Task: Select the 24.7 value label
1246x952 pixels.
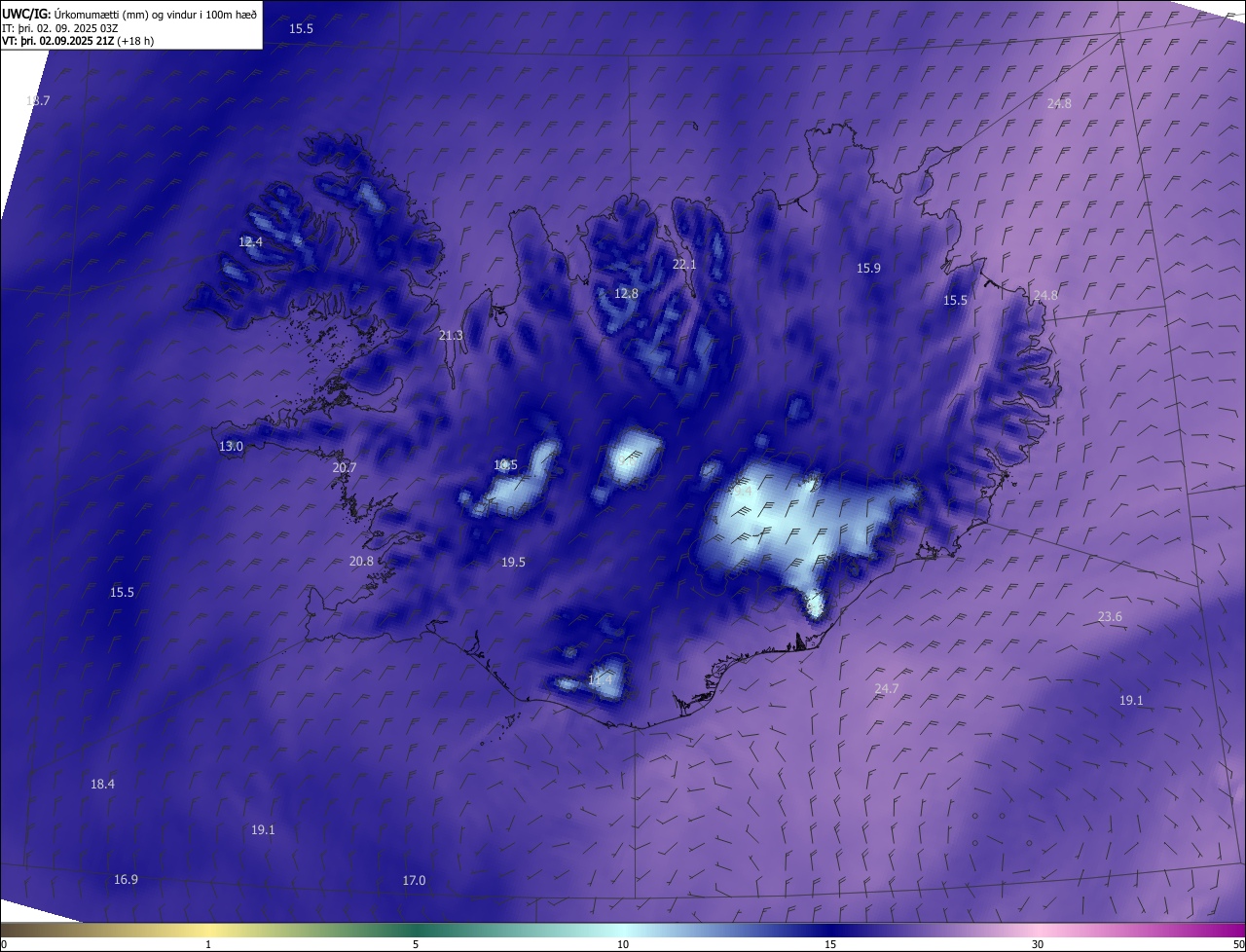Action: coord(887,689)
